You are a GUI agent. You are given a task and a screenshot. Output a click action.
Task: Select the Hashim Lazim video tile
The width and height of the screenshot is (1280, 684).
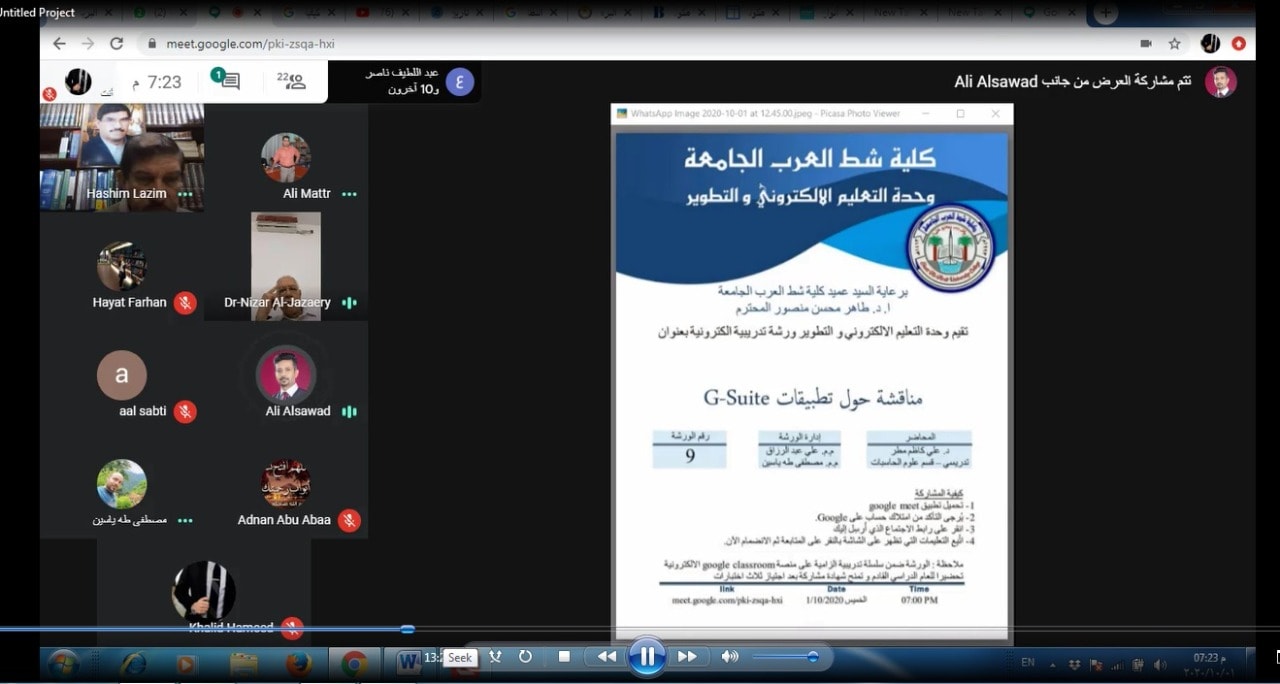coord(122,157)
